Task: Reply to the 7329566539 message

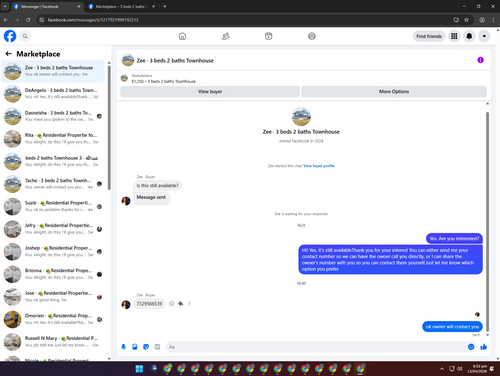Action: click(x=181, y=304)
